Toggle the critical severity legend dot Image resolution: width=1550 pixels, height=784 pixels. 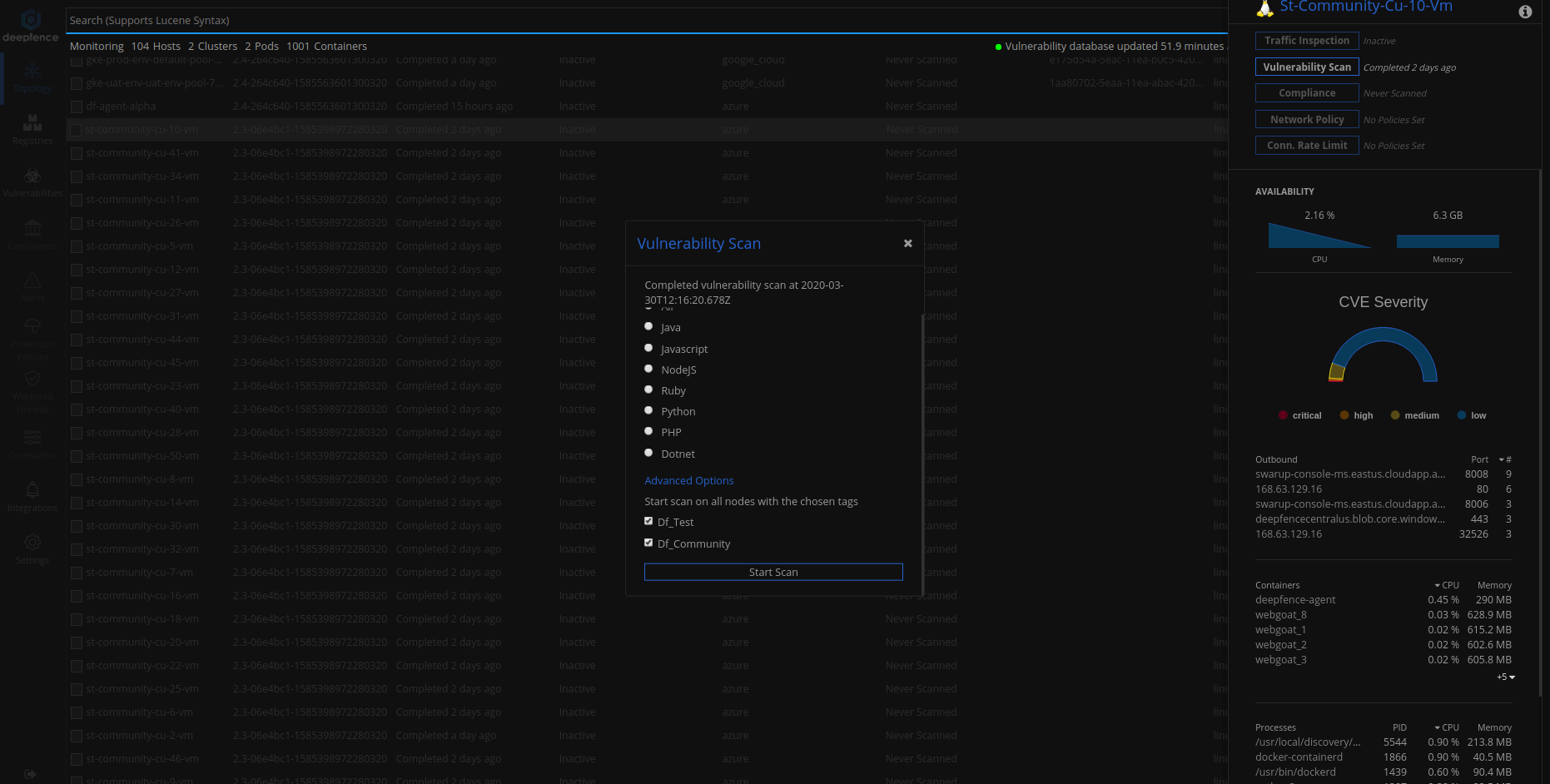1283,415
